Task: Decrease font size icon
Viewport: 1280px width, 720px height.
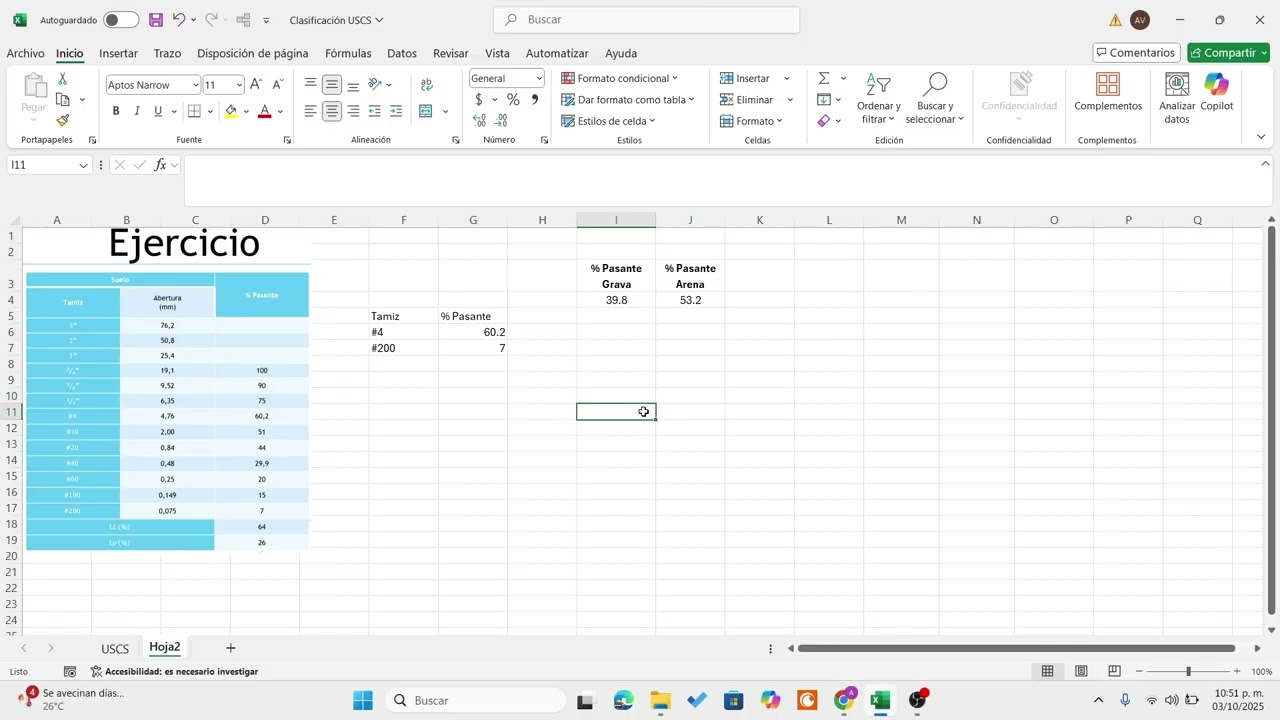Action: point(278,85)
